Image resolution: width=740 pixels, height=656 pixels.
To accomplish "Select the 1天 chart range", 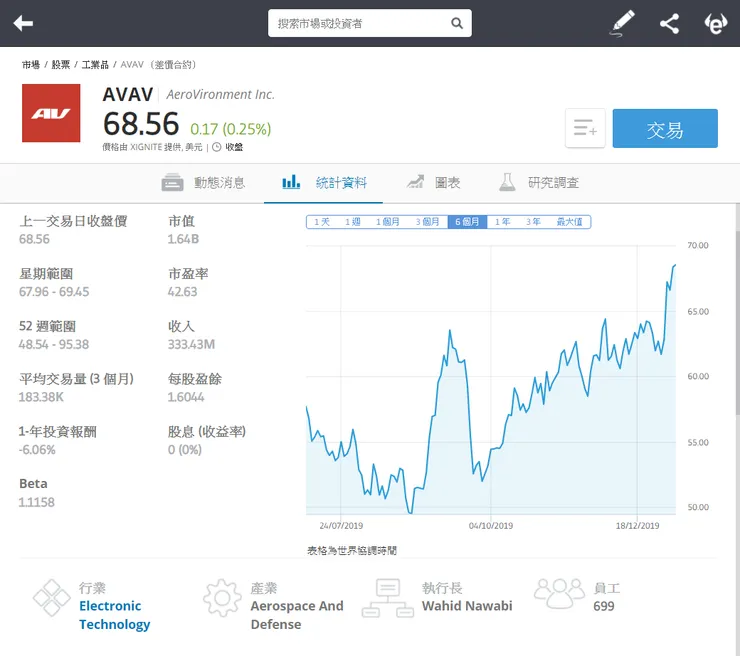I will tap(322, 222).
